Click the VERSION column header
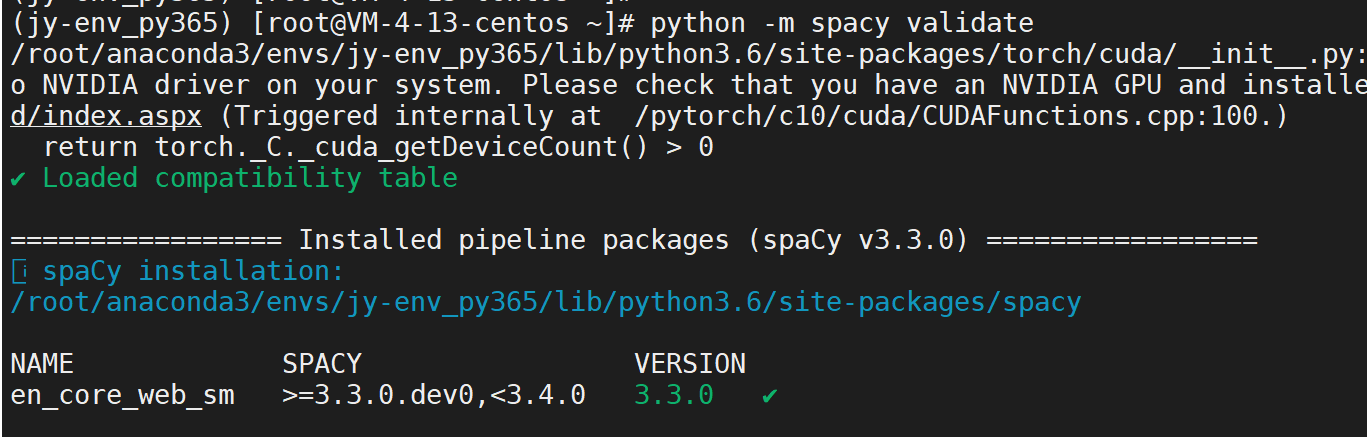This screenshot has height=437, width=1367. pyautogui.click(x=690, y=363)
